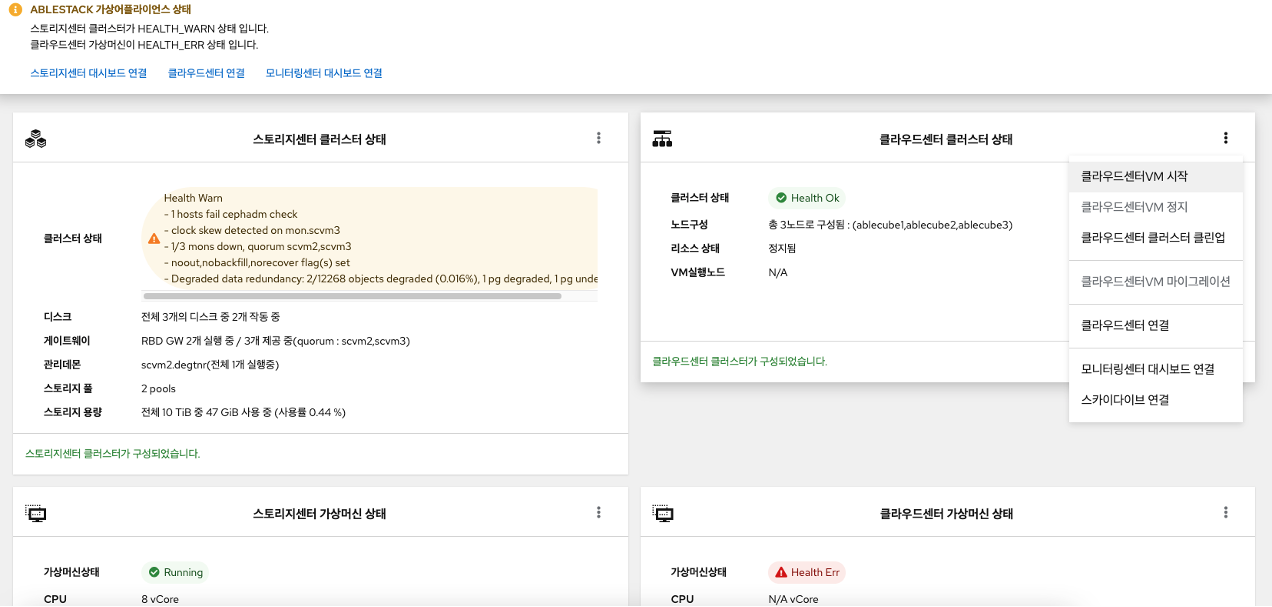Viewport: 1272px width, 607px height.
Task: Click the Running status badge
Action: pyautogui.click(x=175, y=572)
